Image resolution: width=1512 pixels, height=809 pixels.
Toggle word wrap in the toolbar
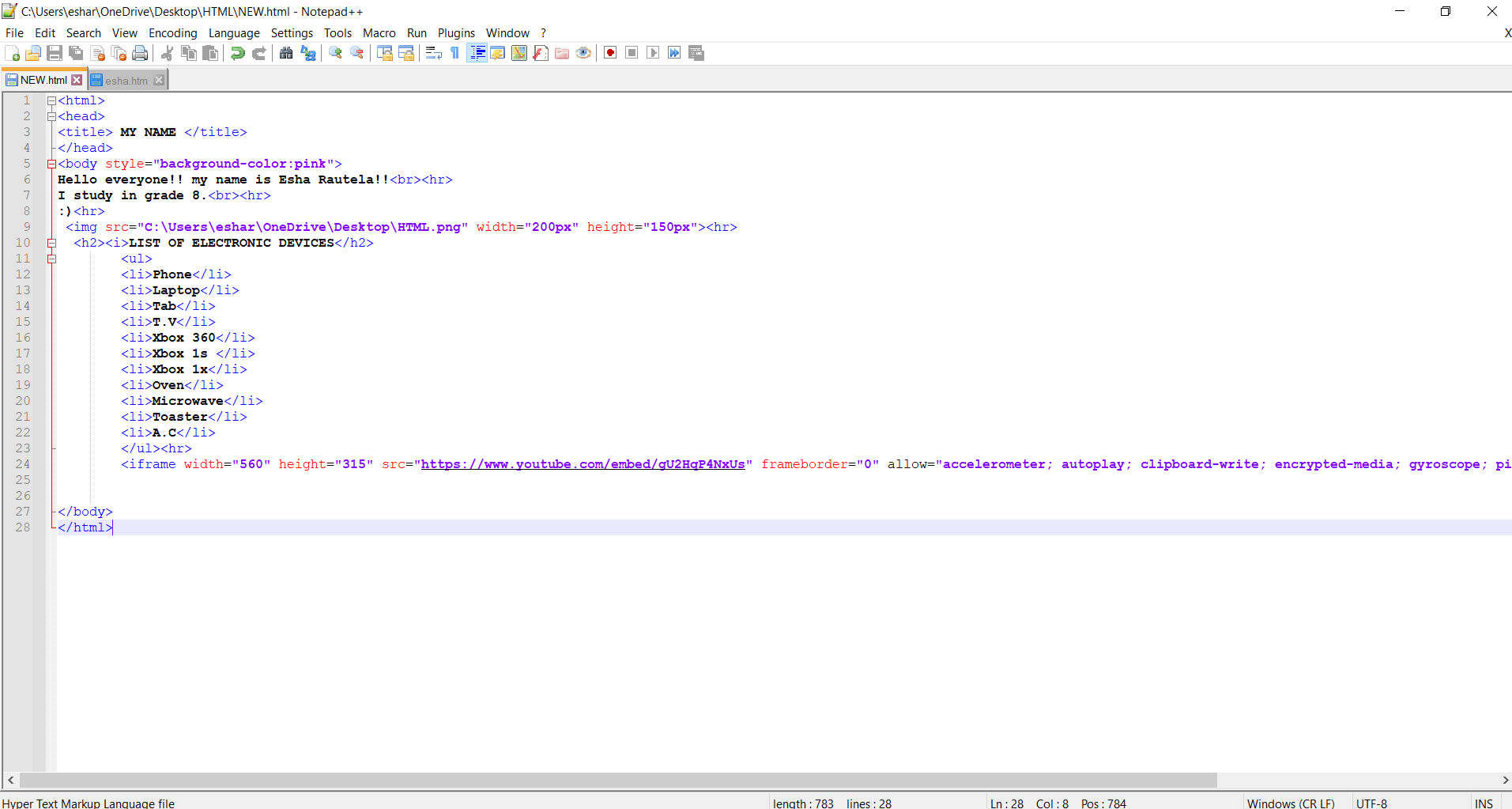click(434, 53)
